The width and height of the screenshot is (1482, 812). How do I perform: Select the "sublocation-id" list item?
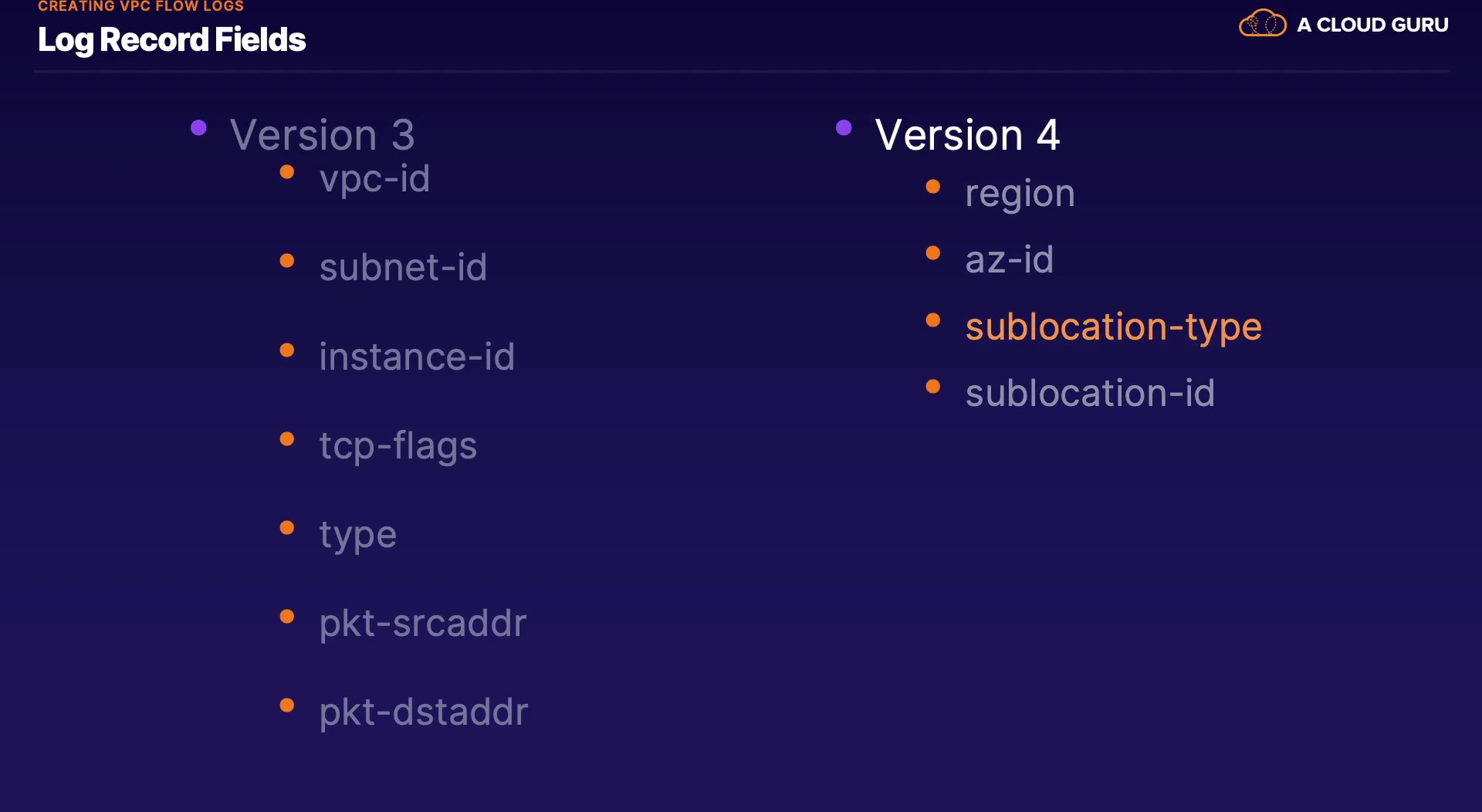tap(1090, 394)
